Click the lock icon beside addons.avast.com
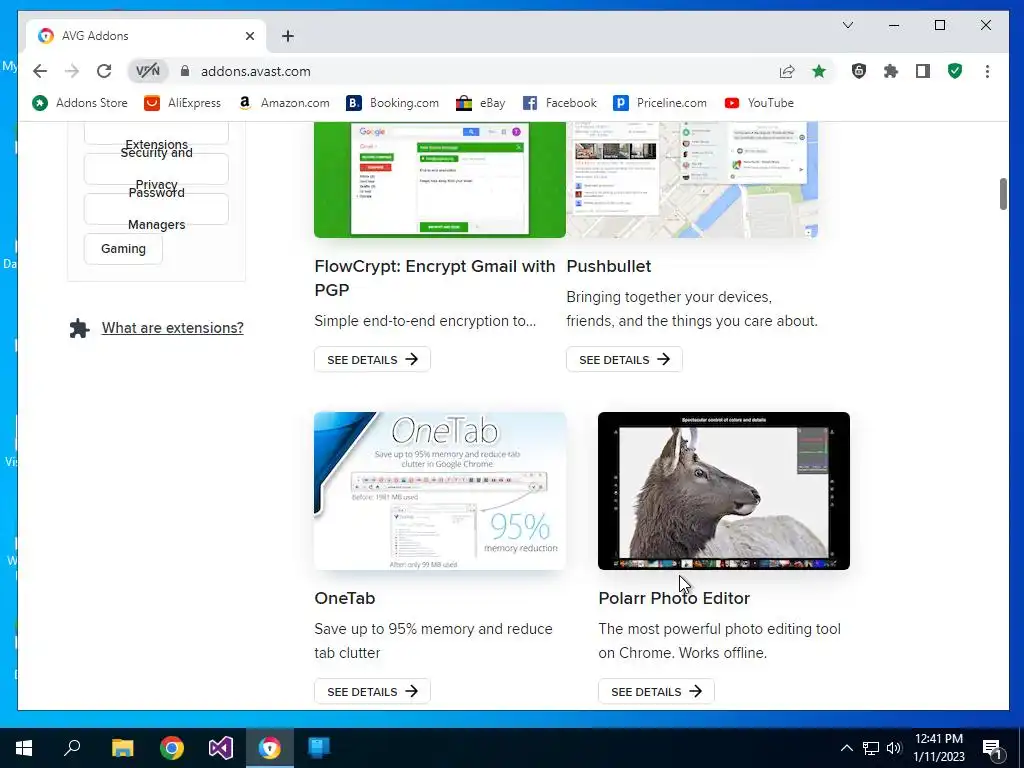The image size is (1024, 768). [185, 71]
